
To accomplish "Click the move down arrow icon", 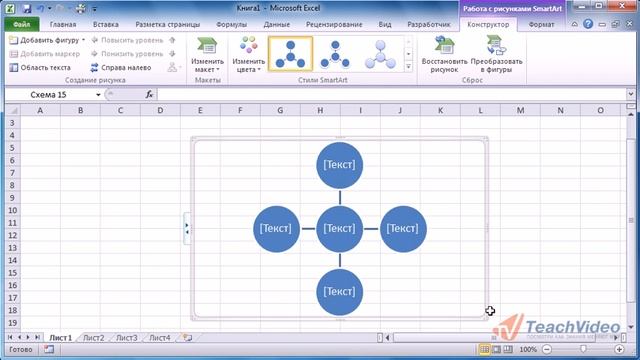I will tap(172, 53).
